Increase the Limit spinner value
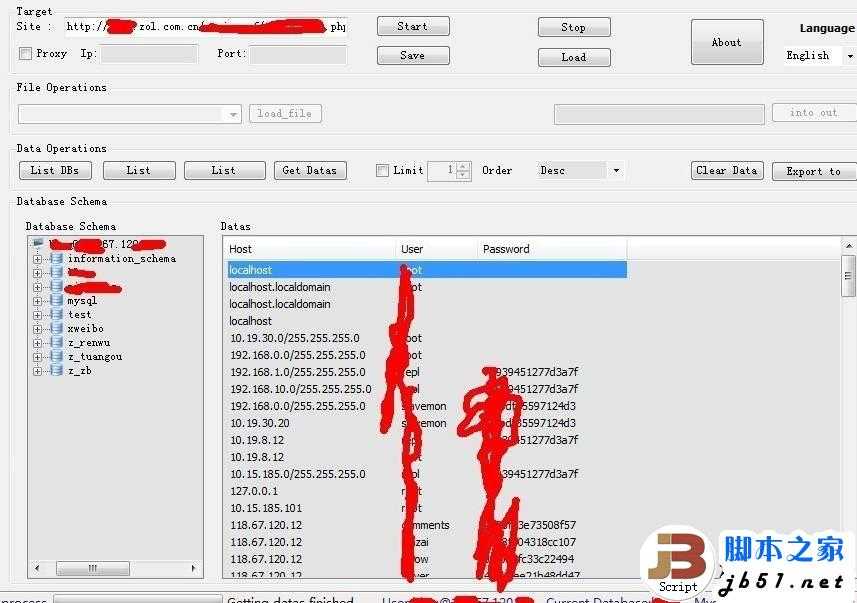This screenshot has height=603, width=857. tap(463, 166)
